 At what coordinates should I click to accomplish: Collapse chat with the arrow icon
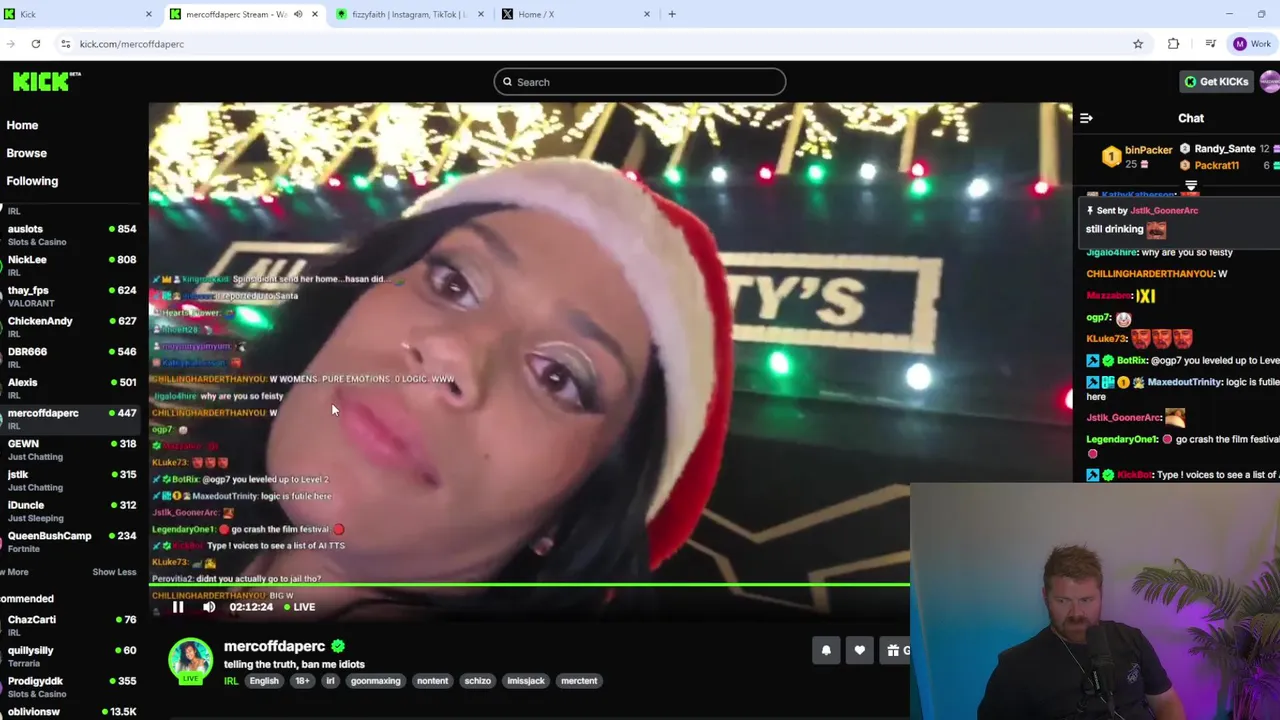1086,118
